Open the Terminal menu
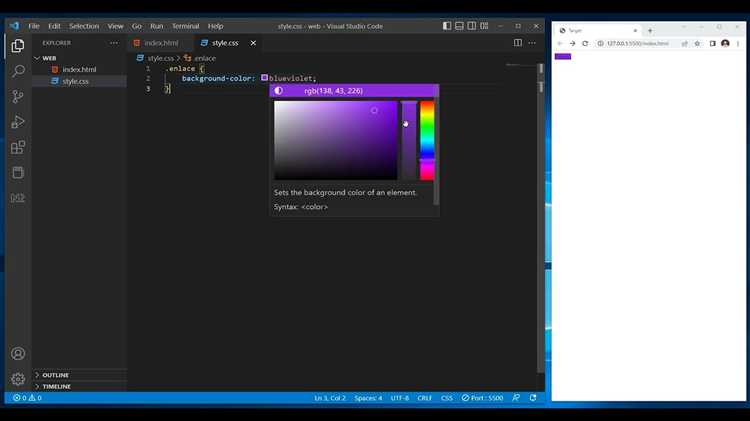Screen dimensions: 750x421 coord(185,26)
